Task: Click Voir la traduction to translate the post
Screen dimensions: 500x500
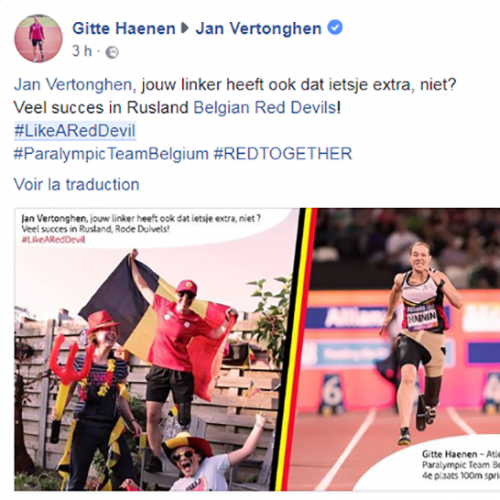Action: [76, 184]
